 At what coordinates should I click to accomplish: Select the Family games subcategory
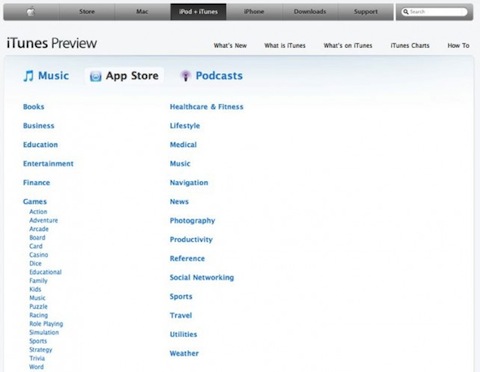(x=38, y=281)
